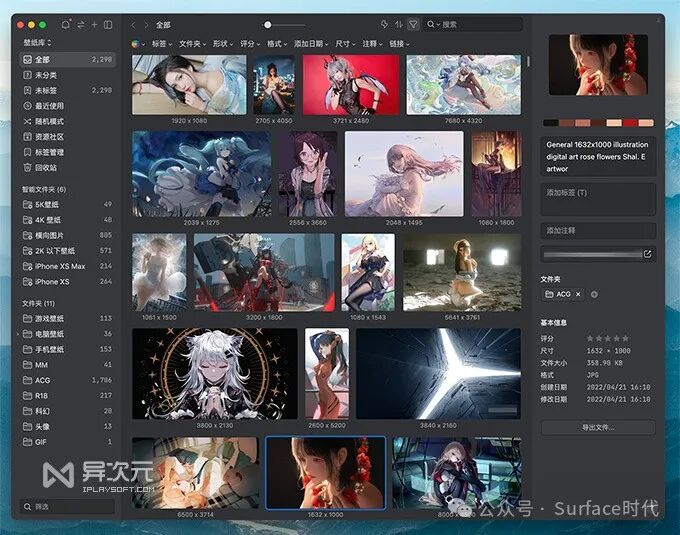680x535 pixels.
Task: Toggle the sidebar layout icon
Action: click(x=108, y=25)
